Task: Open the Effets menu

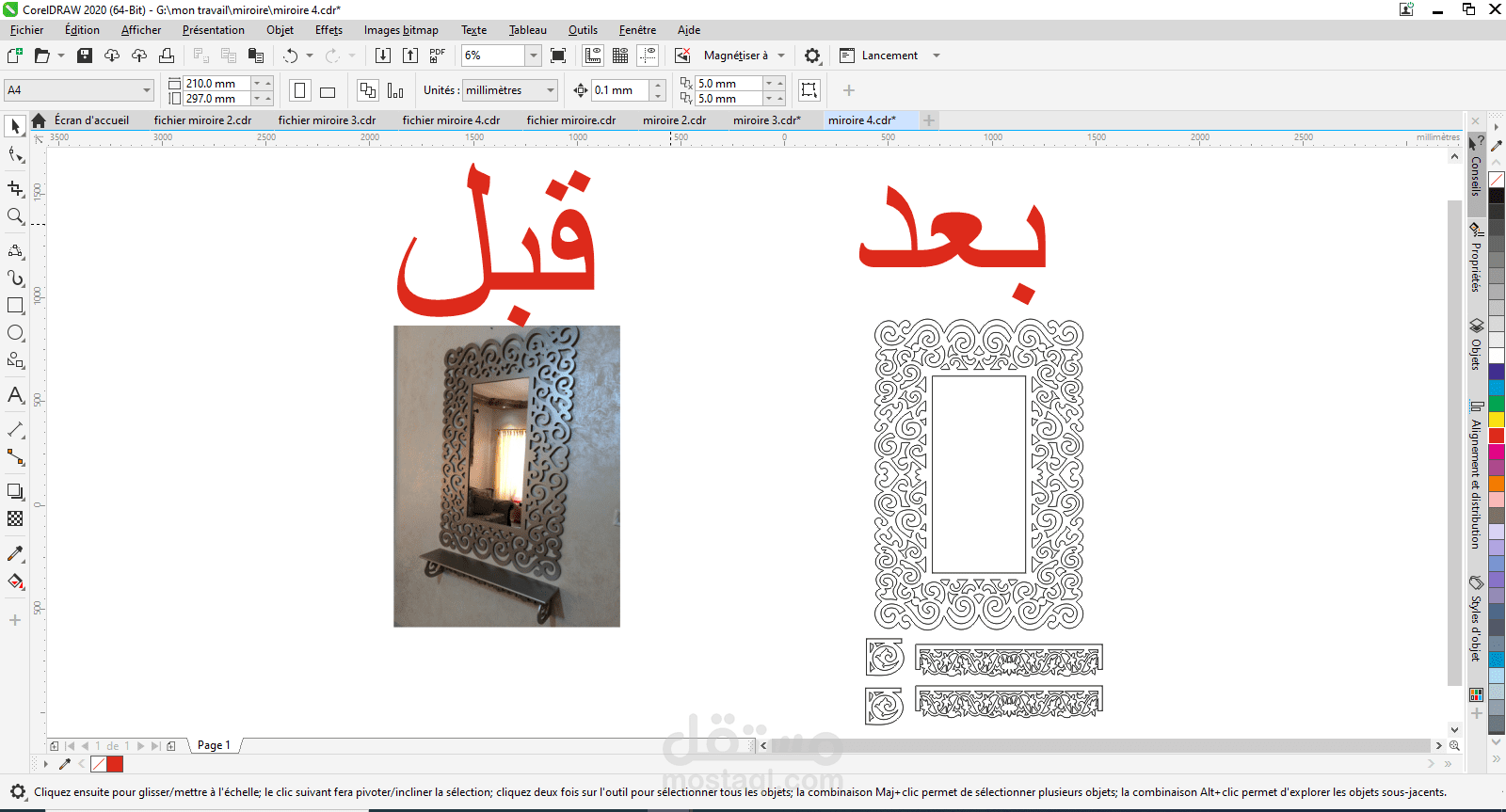Action: point(328,30)
